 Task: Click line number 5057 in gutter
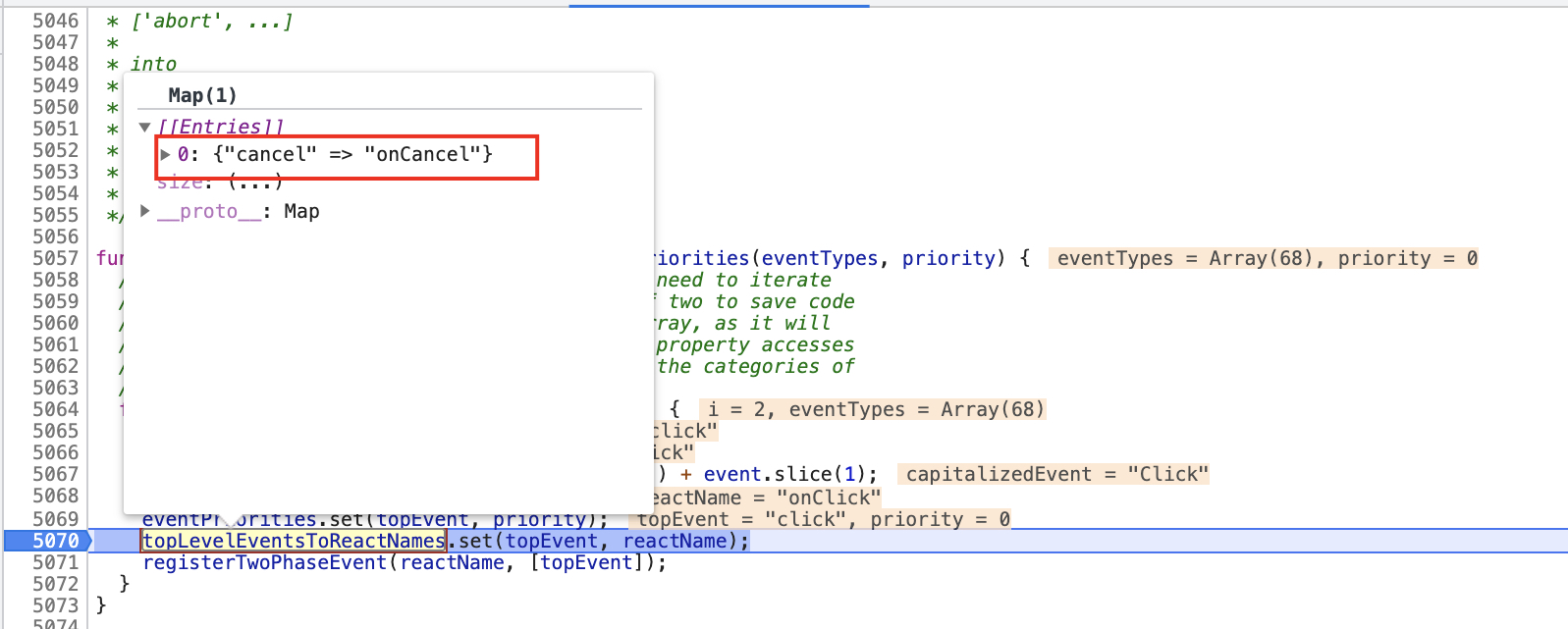[x=56, y=258]
